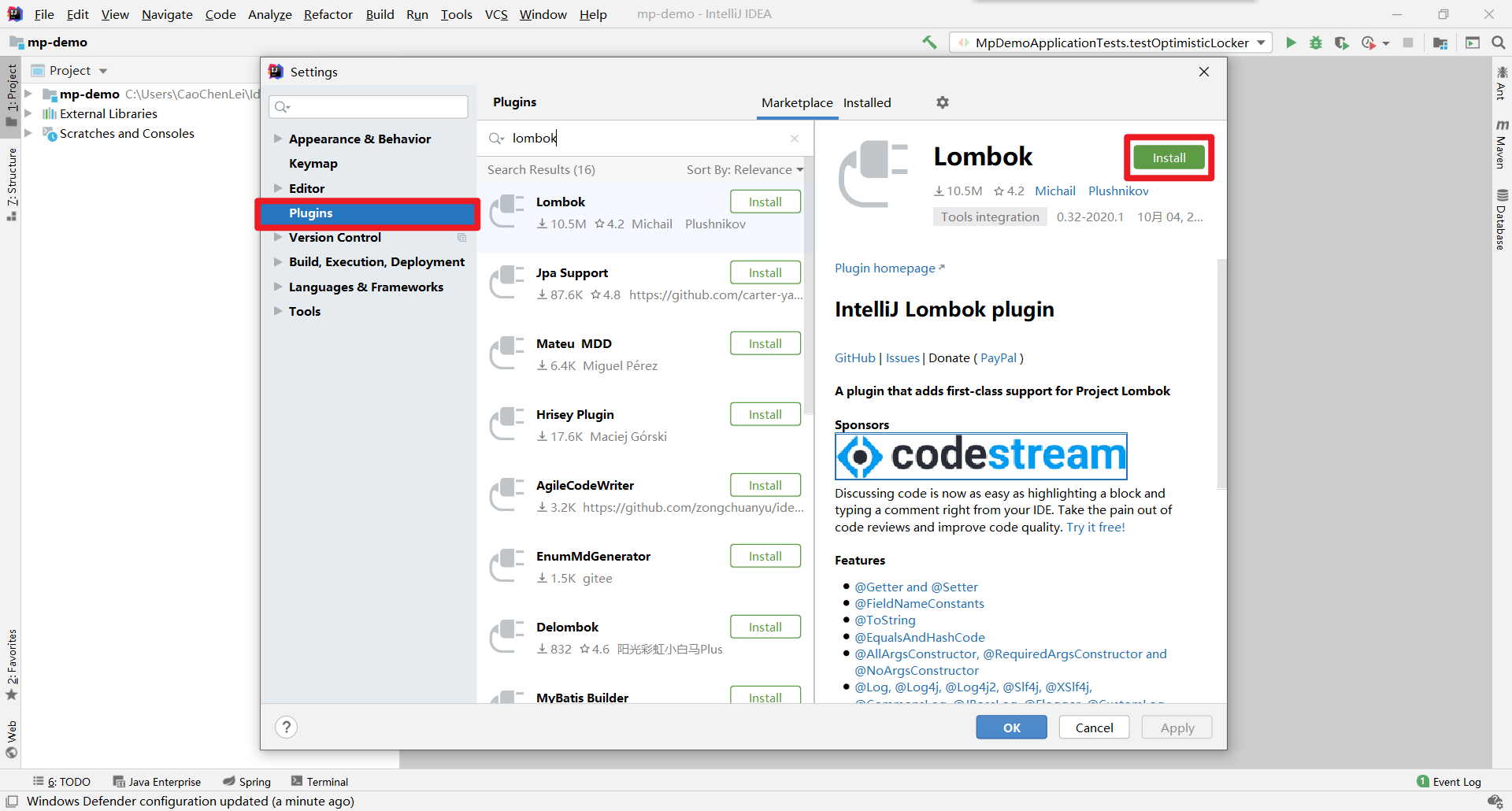The image size is (1512, 811).
Task: Start debugging with the bug icon
Action: click(x=1316, y=43)
